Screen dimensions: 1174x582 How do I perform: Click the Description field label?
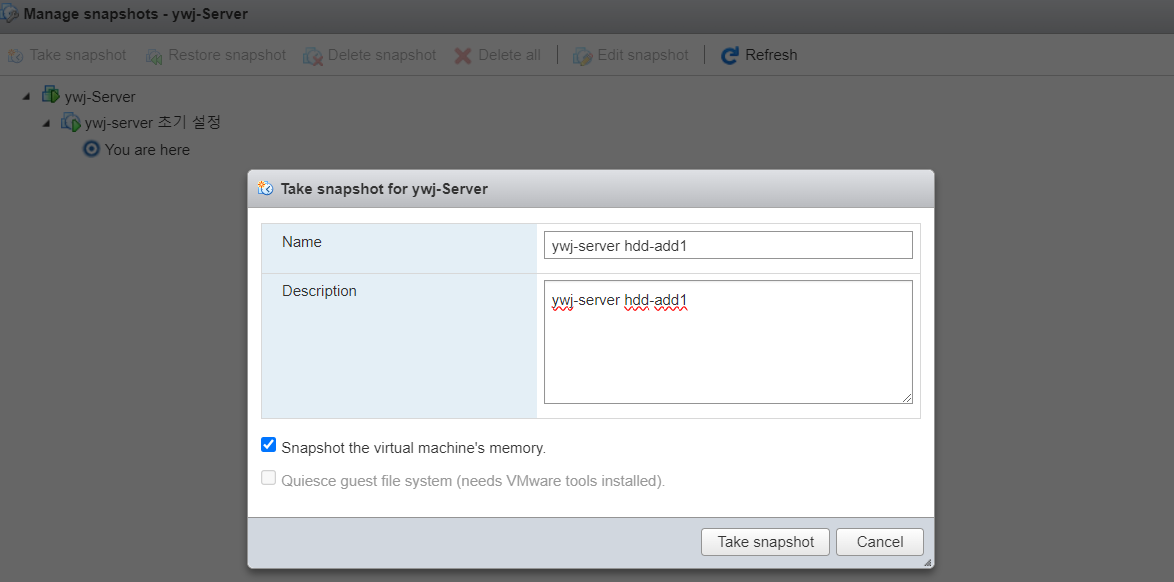(319, 291)
